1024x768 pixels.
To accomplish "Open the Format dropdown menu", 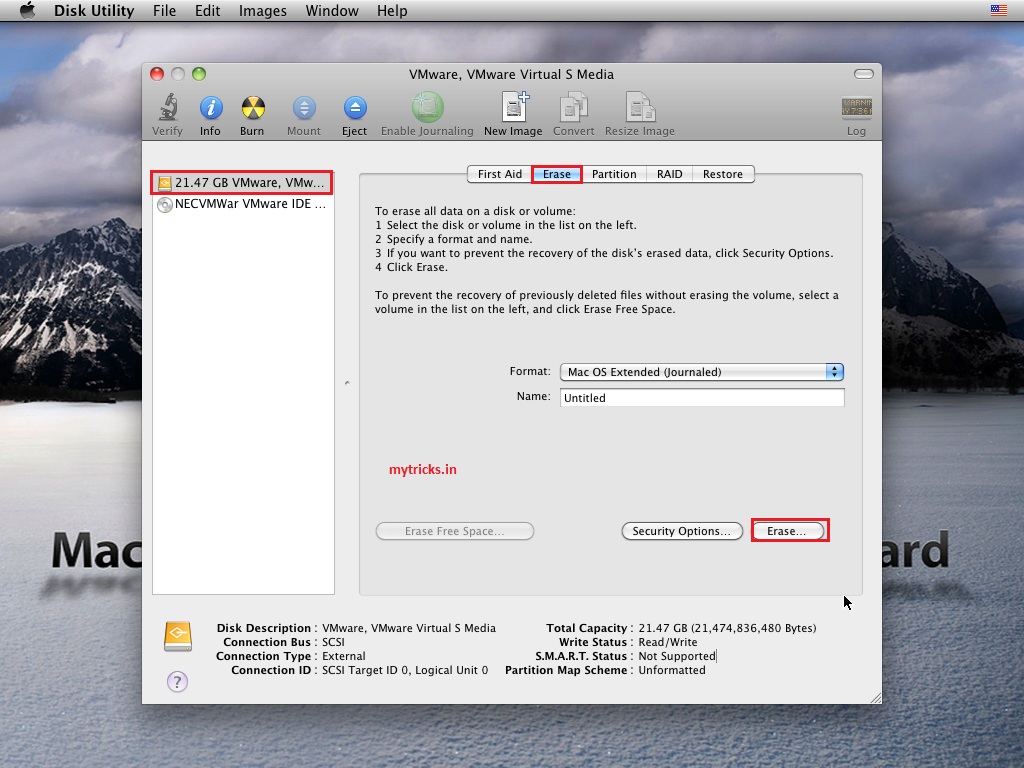I will point(702,372).
